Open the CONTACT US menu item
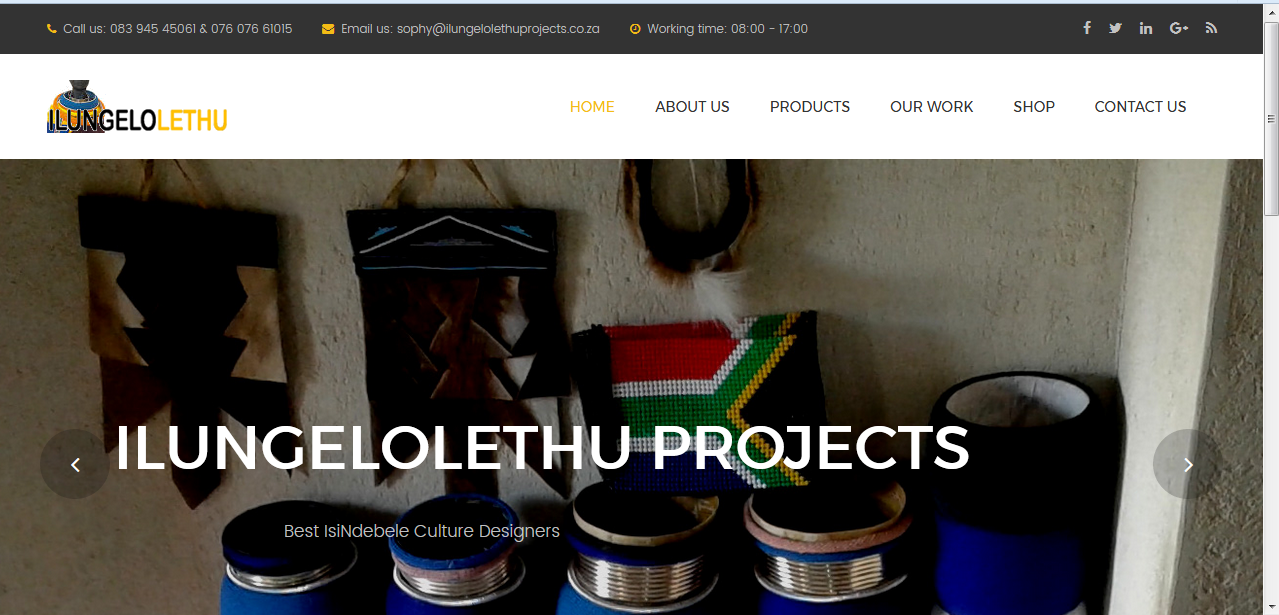Screen dimensions: 1279x615 coord(1140,107)
